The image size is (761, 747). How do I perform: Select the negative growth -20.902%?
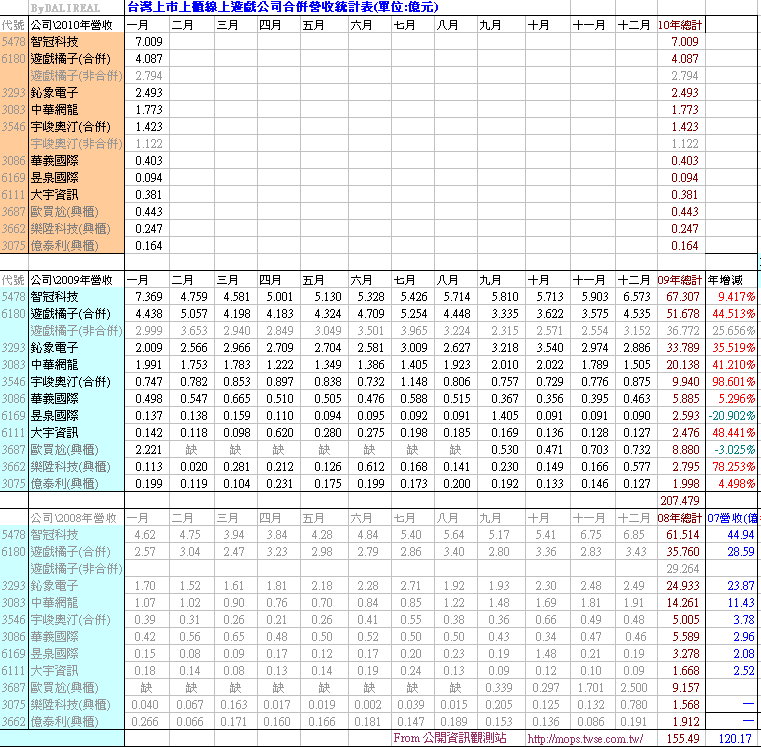[731, 415]
